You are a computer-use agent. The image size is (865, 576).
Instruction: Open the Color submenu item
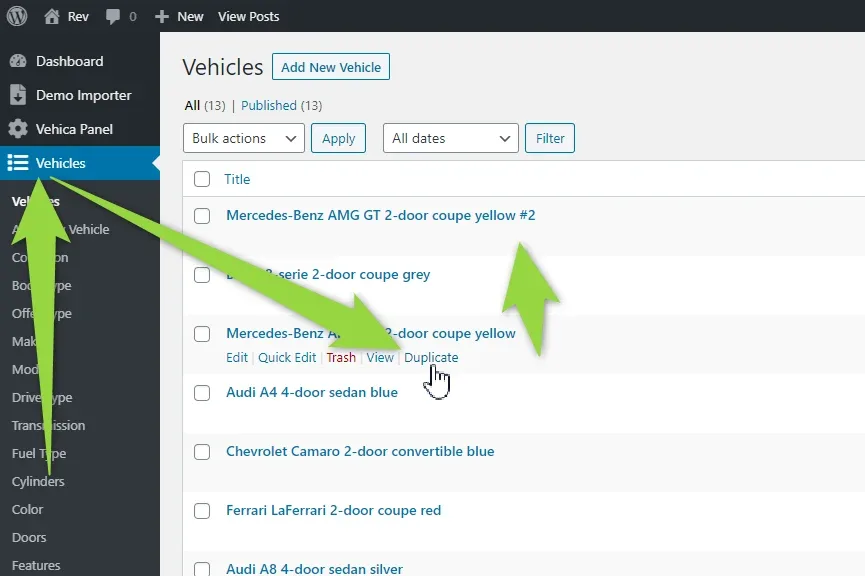(28, 510)
